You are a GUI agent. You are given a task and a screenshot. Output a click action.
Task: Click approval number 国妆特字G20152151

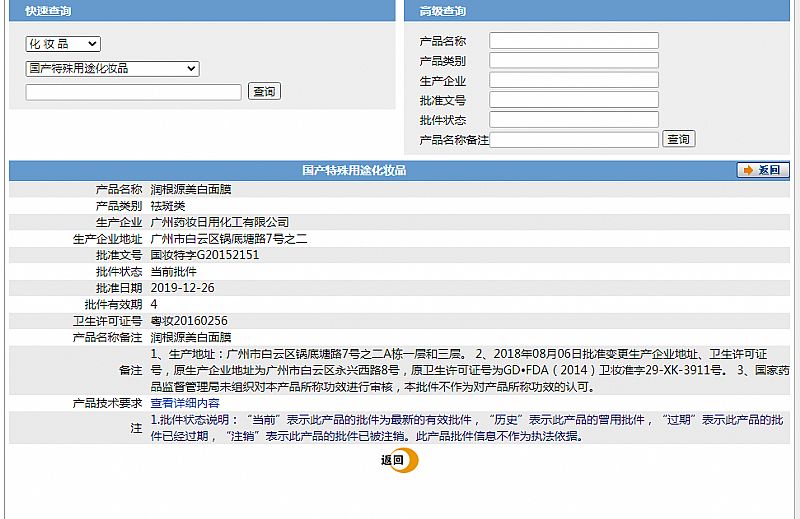coord(204,255)
